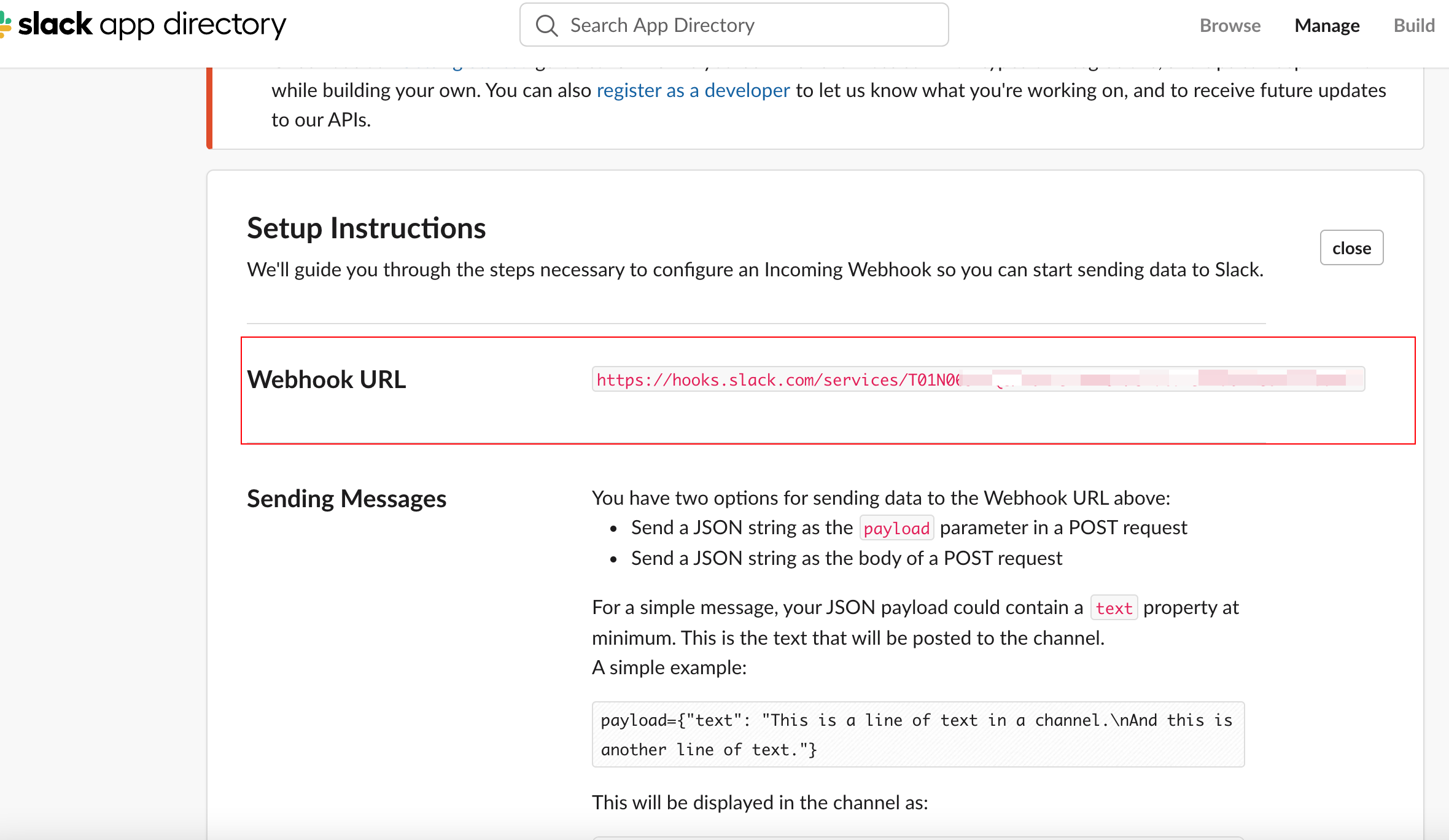Click the Setup Instructions heading

[366, 228]
